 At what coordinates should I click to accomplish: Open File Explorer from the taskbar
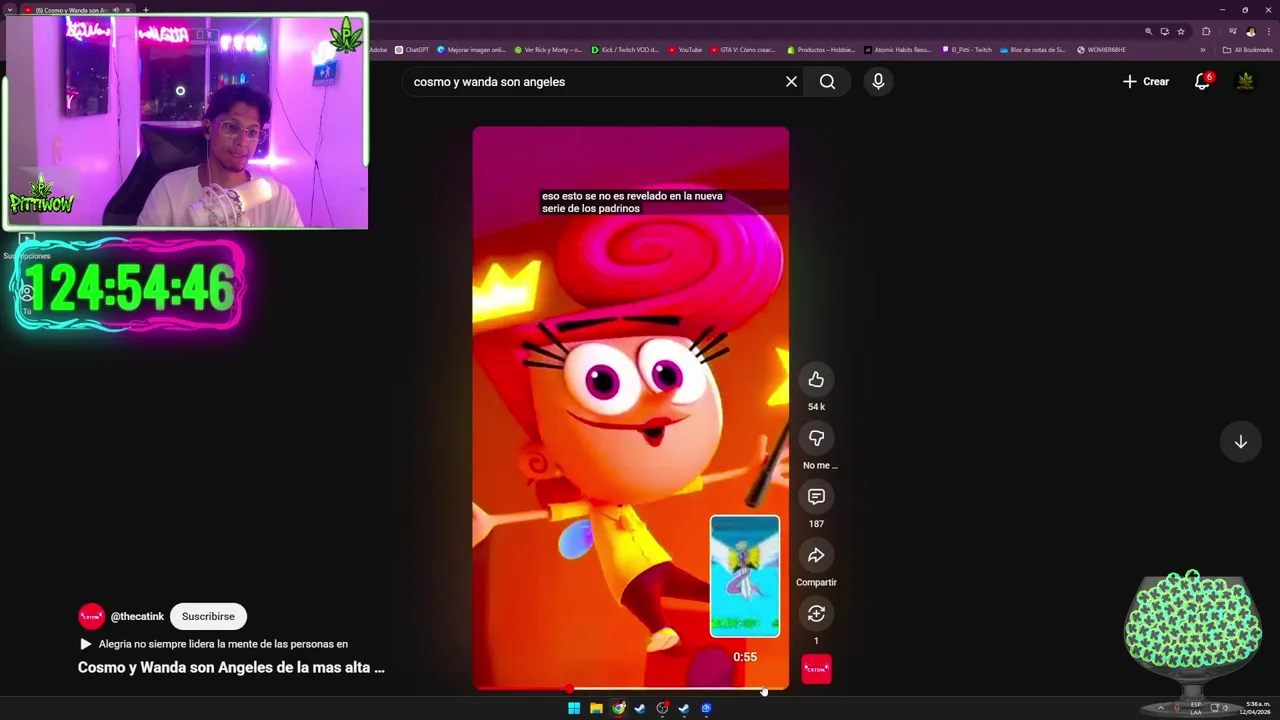(x=596, y=708)
